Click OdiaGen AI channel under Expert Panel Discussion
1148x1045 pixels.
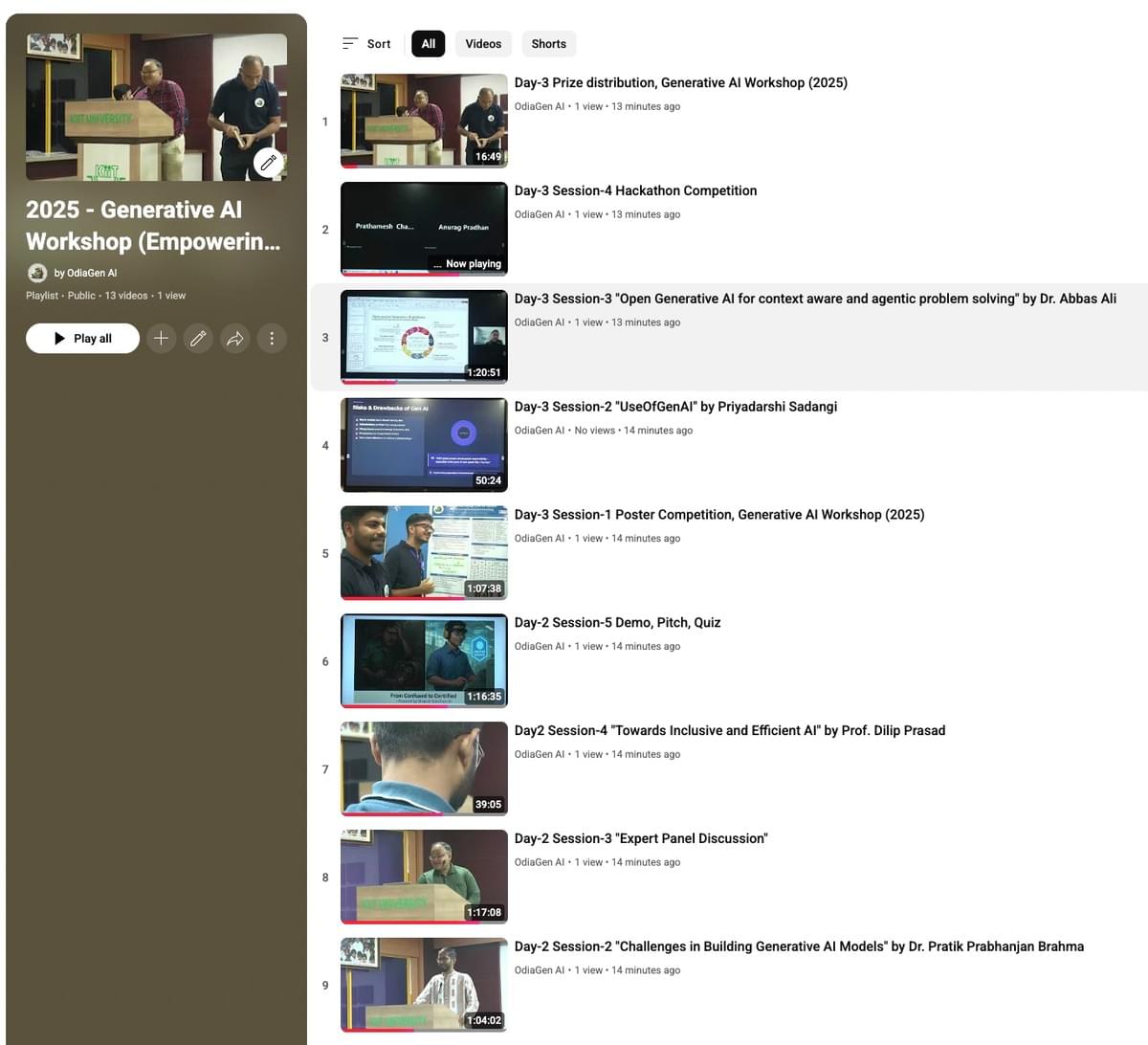[x=540, y=863]
